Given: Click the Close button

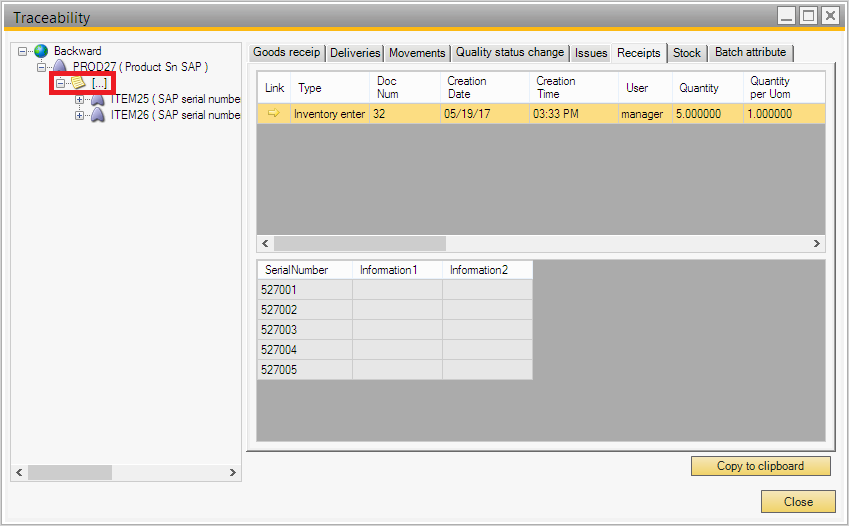Looking at the screenshot, I should pyautogui.click(x=797, y=501).
